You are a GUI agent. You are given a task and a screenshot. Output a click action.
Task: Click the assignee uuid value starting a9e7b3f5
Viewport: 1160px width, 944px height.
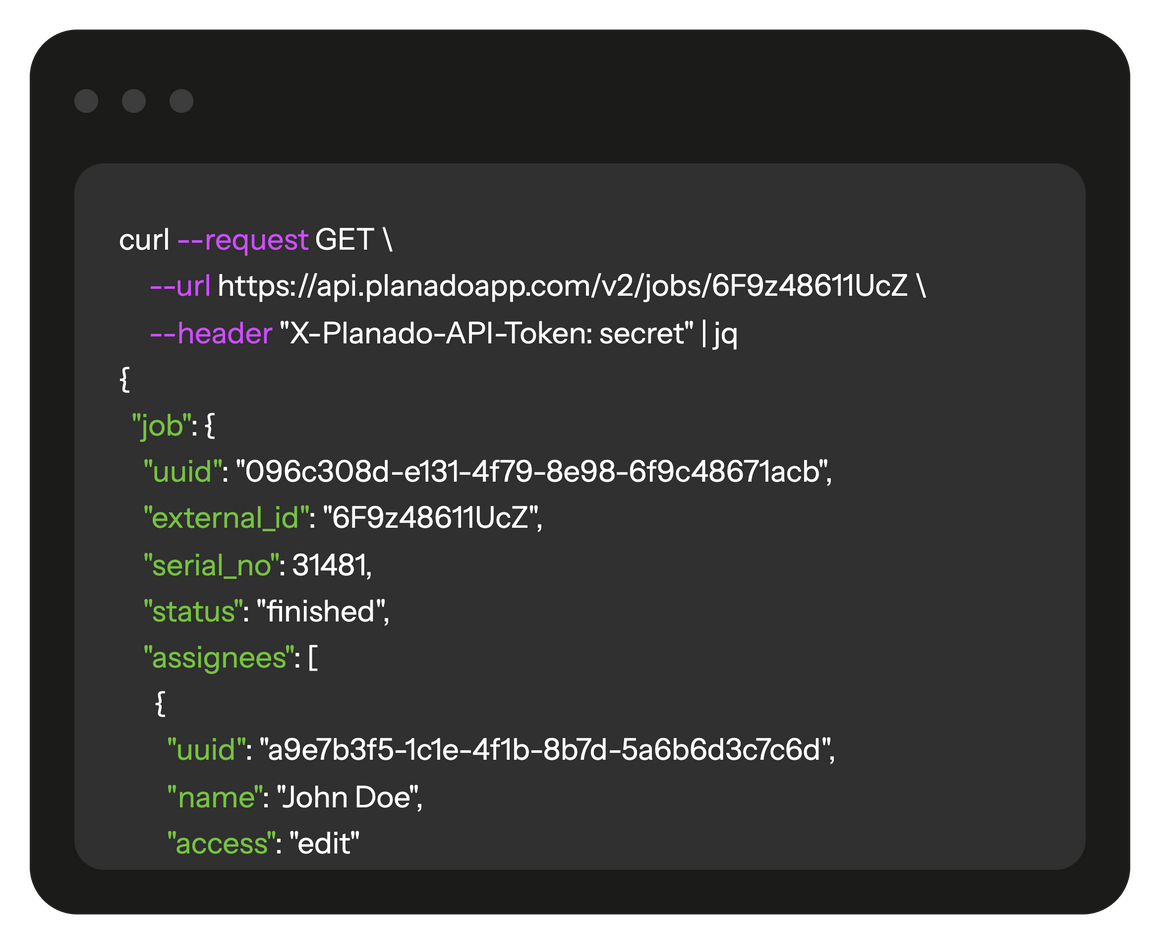(546, 750)
